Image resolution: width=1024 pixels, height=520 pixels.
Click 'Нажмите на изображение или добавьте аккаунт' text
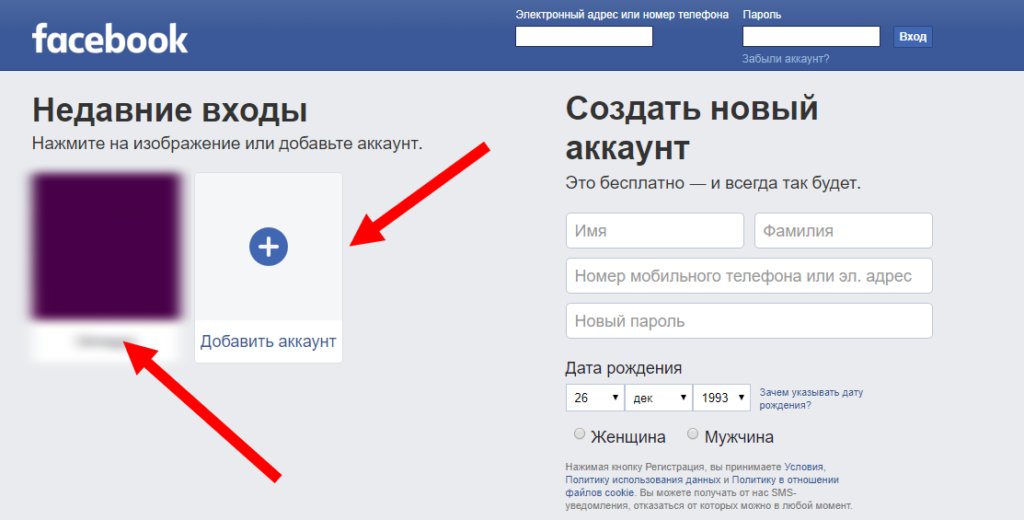(227, 144)
